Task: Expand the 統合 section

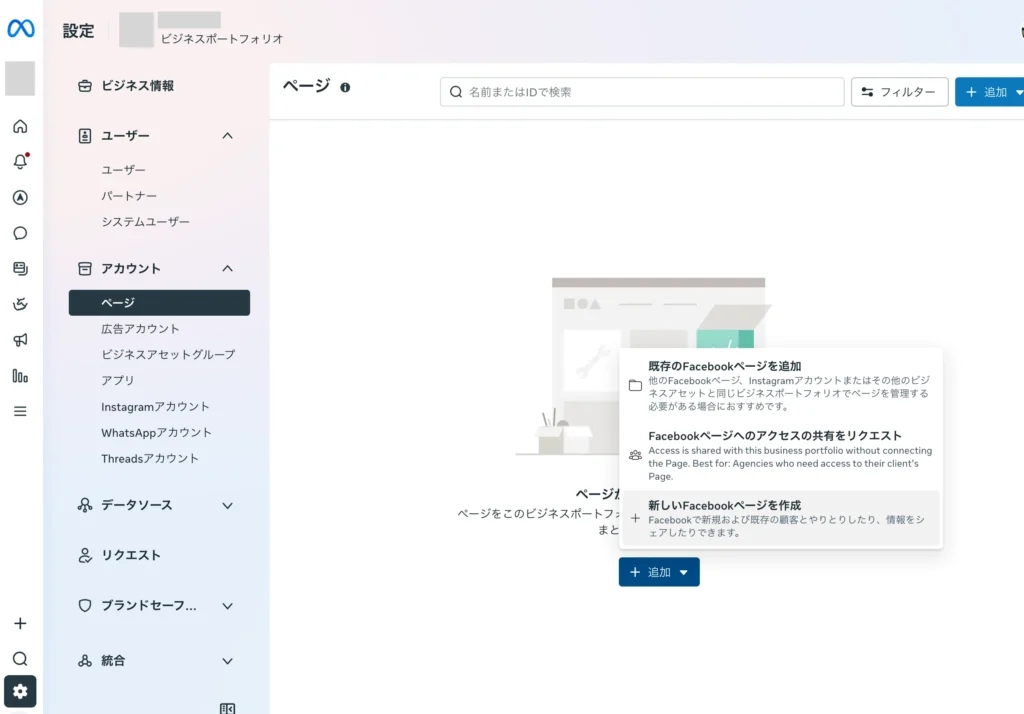Action: point(227,661)
